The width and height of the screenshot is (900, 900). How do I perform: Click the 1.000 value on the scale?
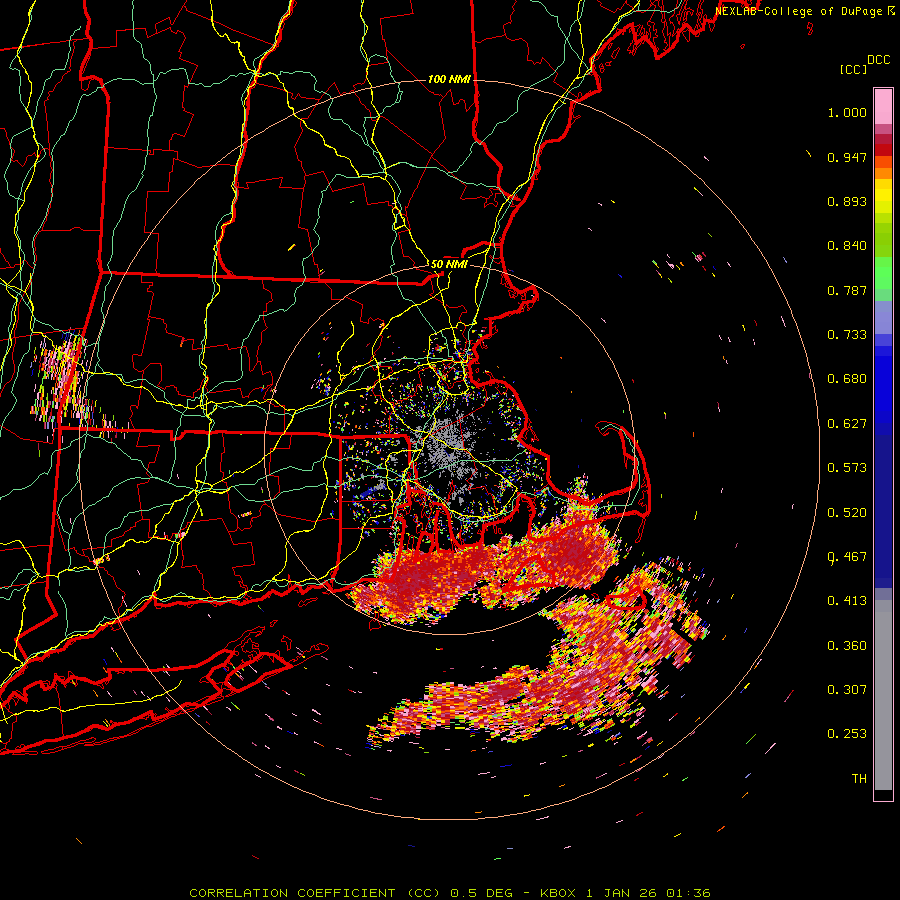847,112
